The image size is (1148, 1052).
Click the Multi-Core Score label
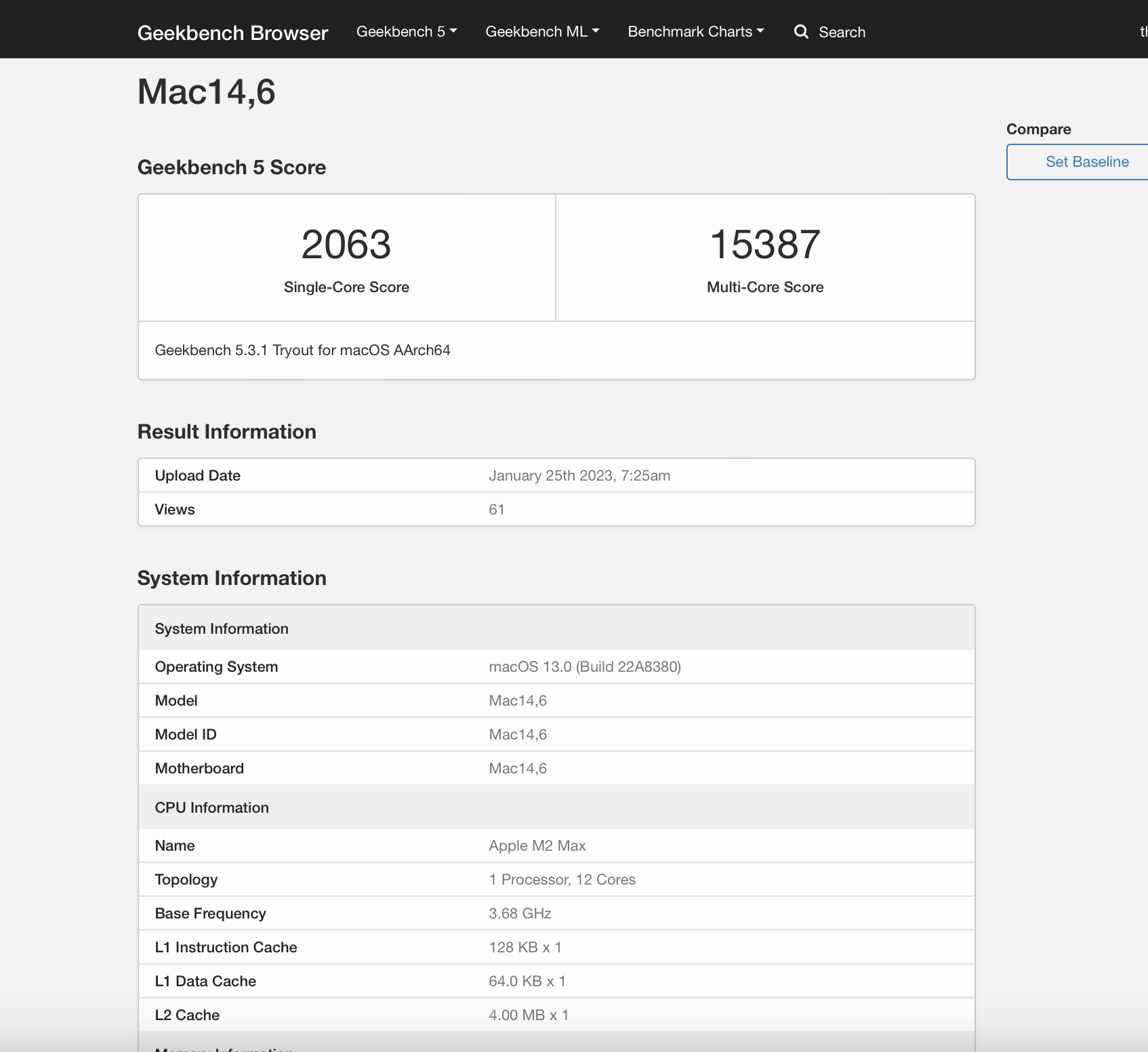pyautogui.click(x=765, y=287)
